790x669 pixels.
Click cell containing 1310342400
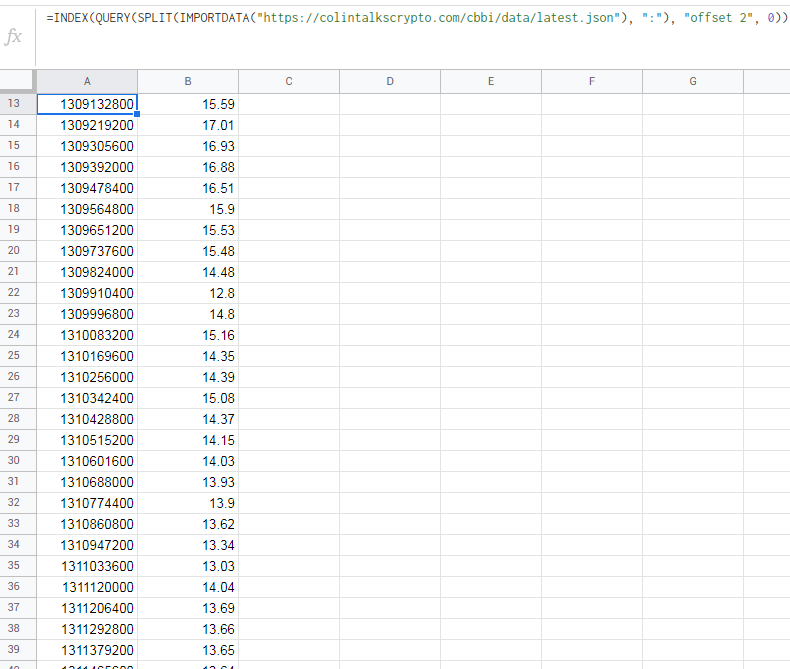pyautogui.click(x=87, y=398)
